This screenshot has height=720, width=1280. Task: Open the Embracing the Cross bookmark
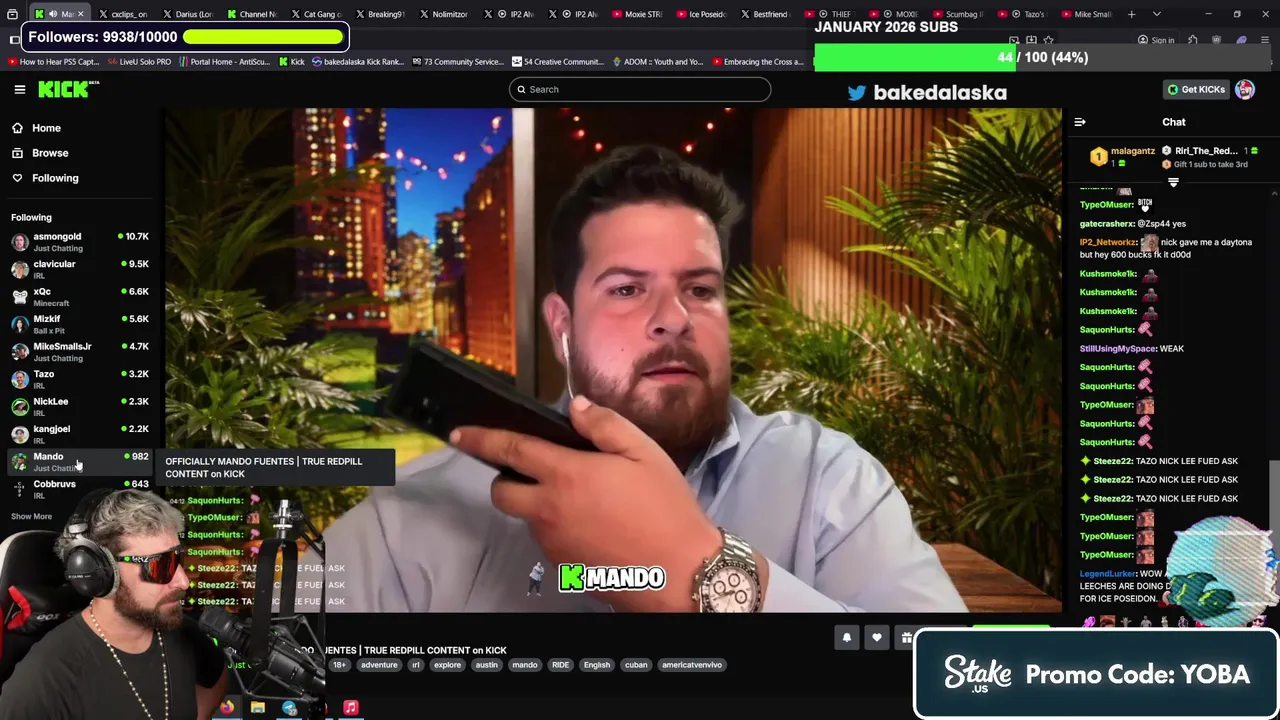(x=758, y=62)
